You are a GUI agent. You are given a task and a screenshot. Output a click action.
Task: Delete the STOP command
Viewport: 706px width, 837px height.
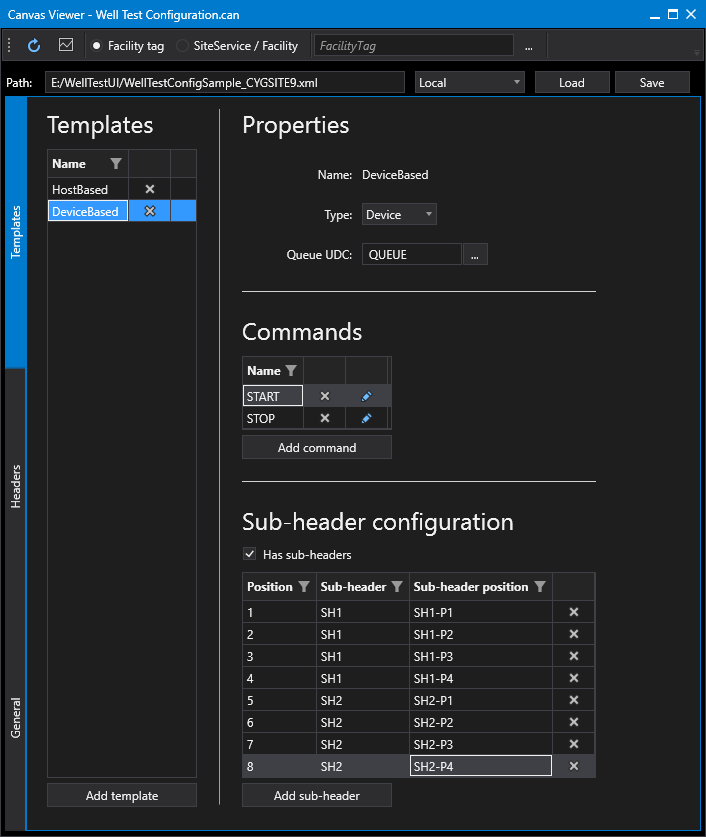point(324,418)
